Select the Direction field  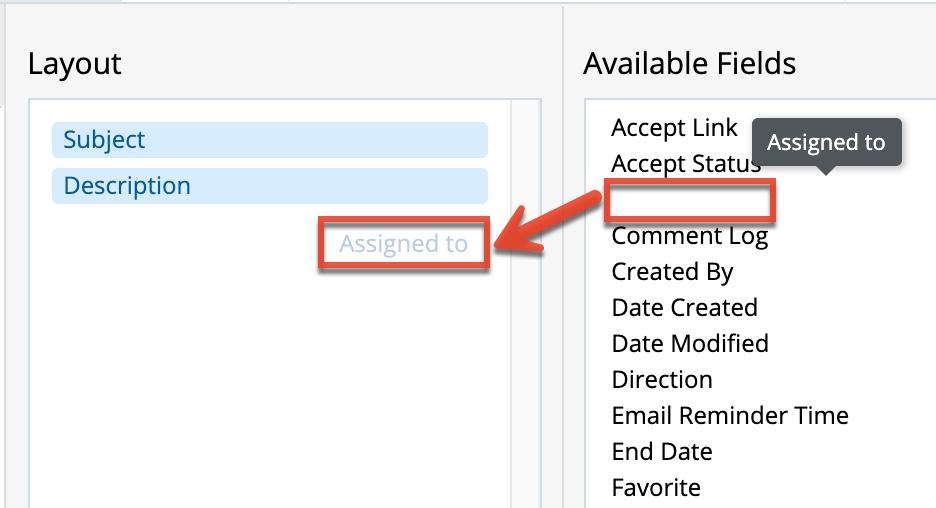(662, 380)
